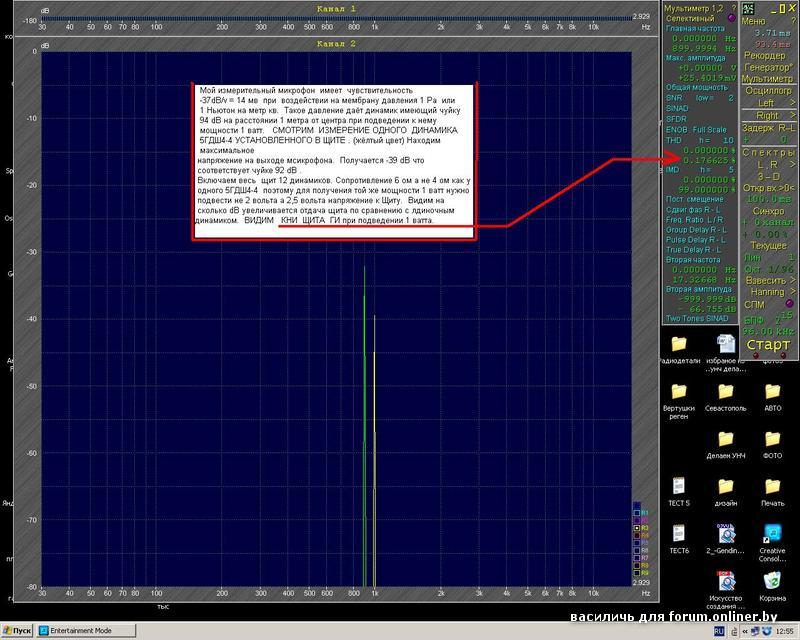Toggle the R1 trace checkbox
Image resolution: width=800 pixels, height=640 pixels.
pos(635,512)
